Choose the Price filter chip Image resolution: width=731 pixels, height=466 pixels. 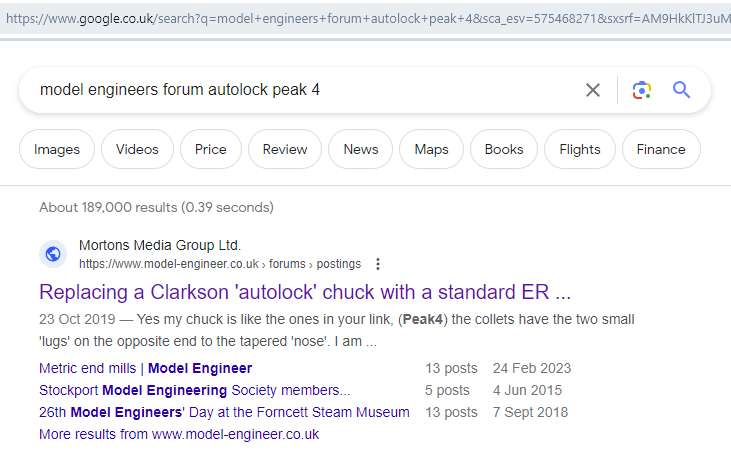click(211, 149)
